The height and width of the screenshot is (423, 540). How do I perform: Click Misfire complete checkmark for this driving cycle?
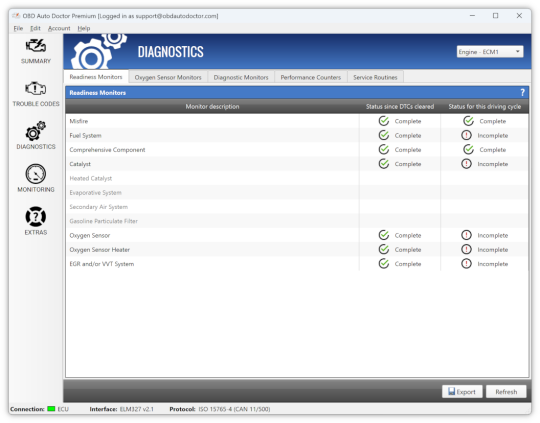pyautogui.click(x=468, y=121)
